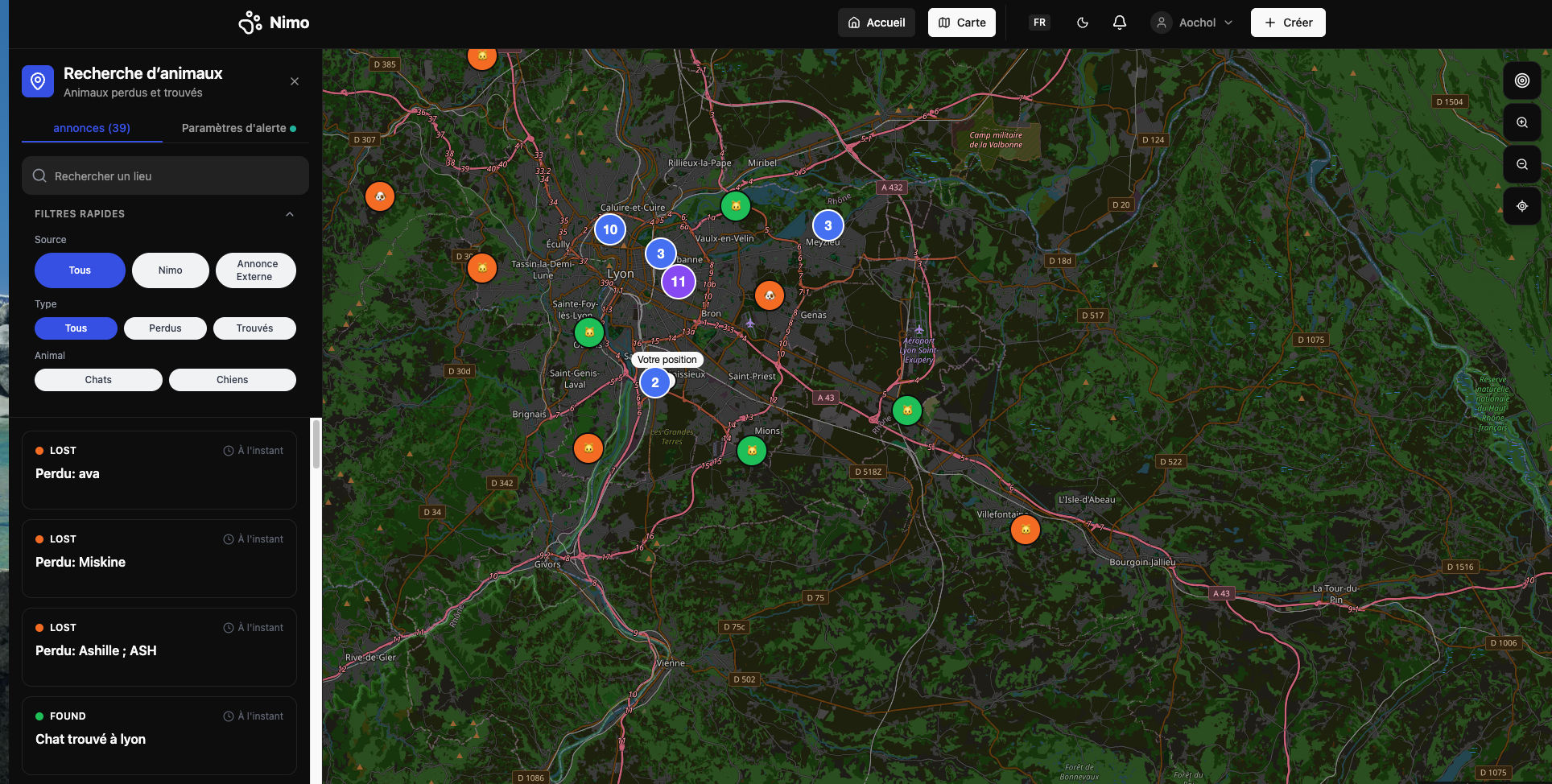Open listing Perdu: ava
1552x784 pixels.
click(159, 470)
